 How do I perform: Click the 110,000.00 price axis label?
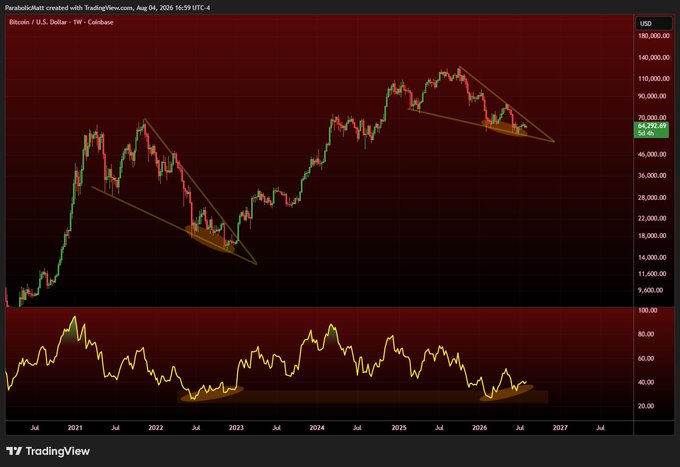pos(654,78)
